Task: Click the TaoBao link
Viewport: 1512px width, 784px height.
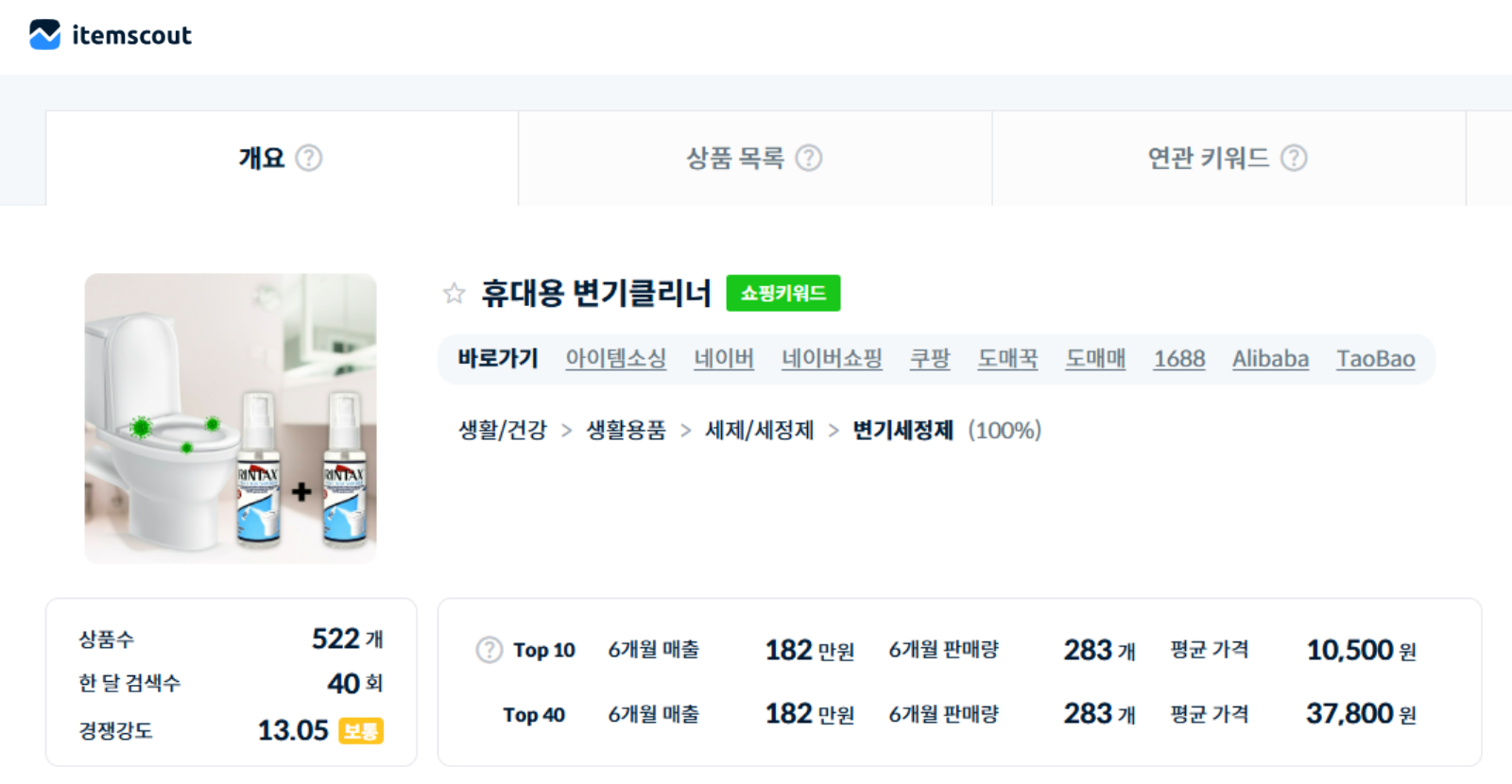Action: pyautogui.click(x=1375, y=358)
